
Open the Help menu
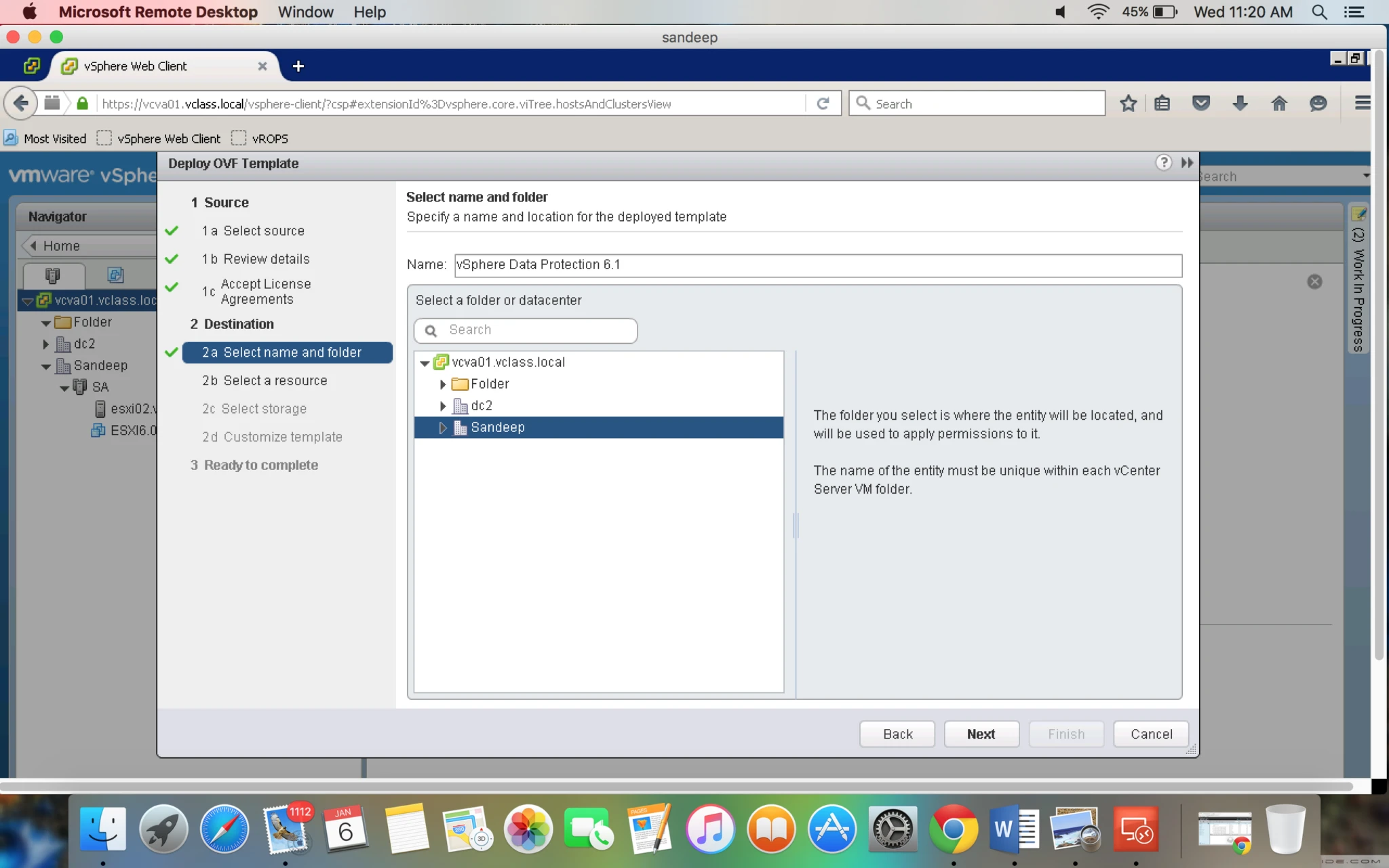[x=370, y=12]
